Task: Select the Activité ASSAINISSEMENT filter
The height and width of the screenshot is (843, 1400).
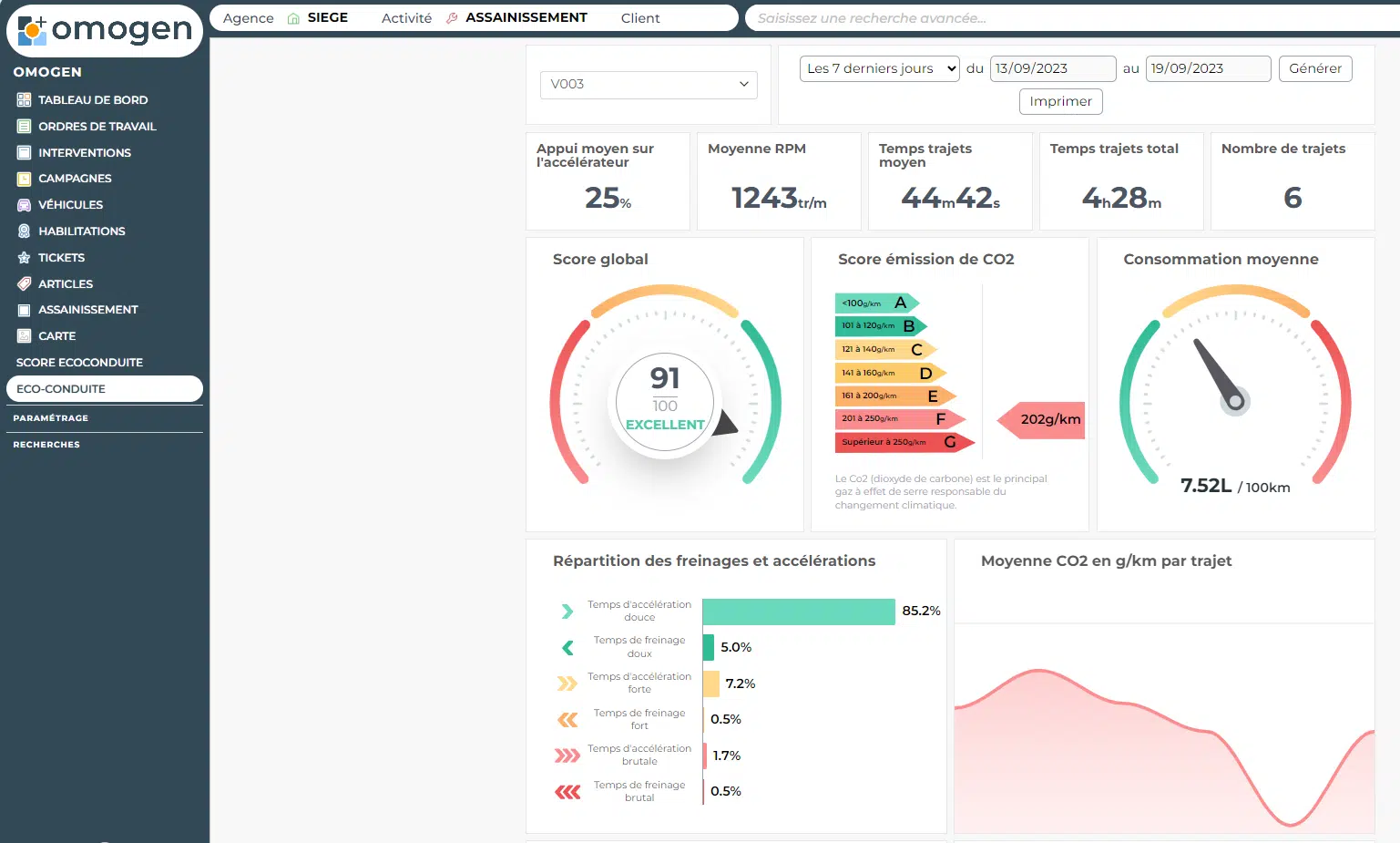Action: (485, 18)
